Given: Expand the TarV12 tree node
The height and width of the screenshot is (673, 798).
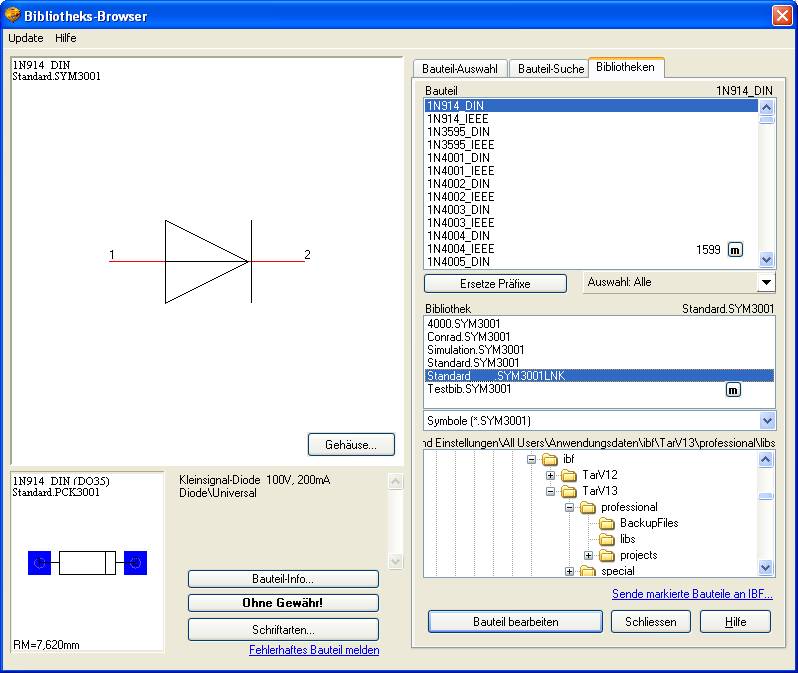Looking at the screenshot, I should pyautogui.click(x=550, y=475).
